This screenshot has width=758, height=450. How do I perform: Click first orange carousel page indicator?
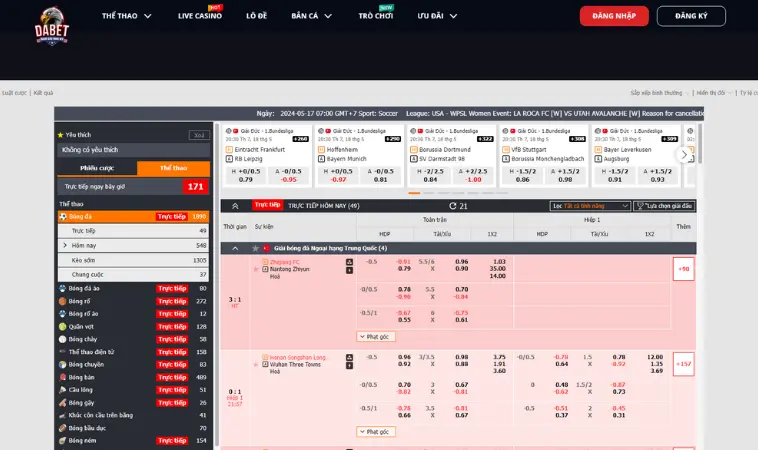click(415, 193)
